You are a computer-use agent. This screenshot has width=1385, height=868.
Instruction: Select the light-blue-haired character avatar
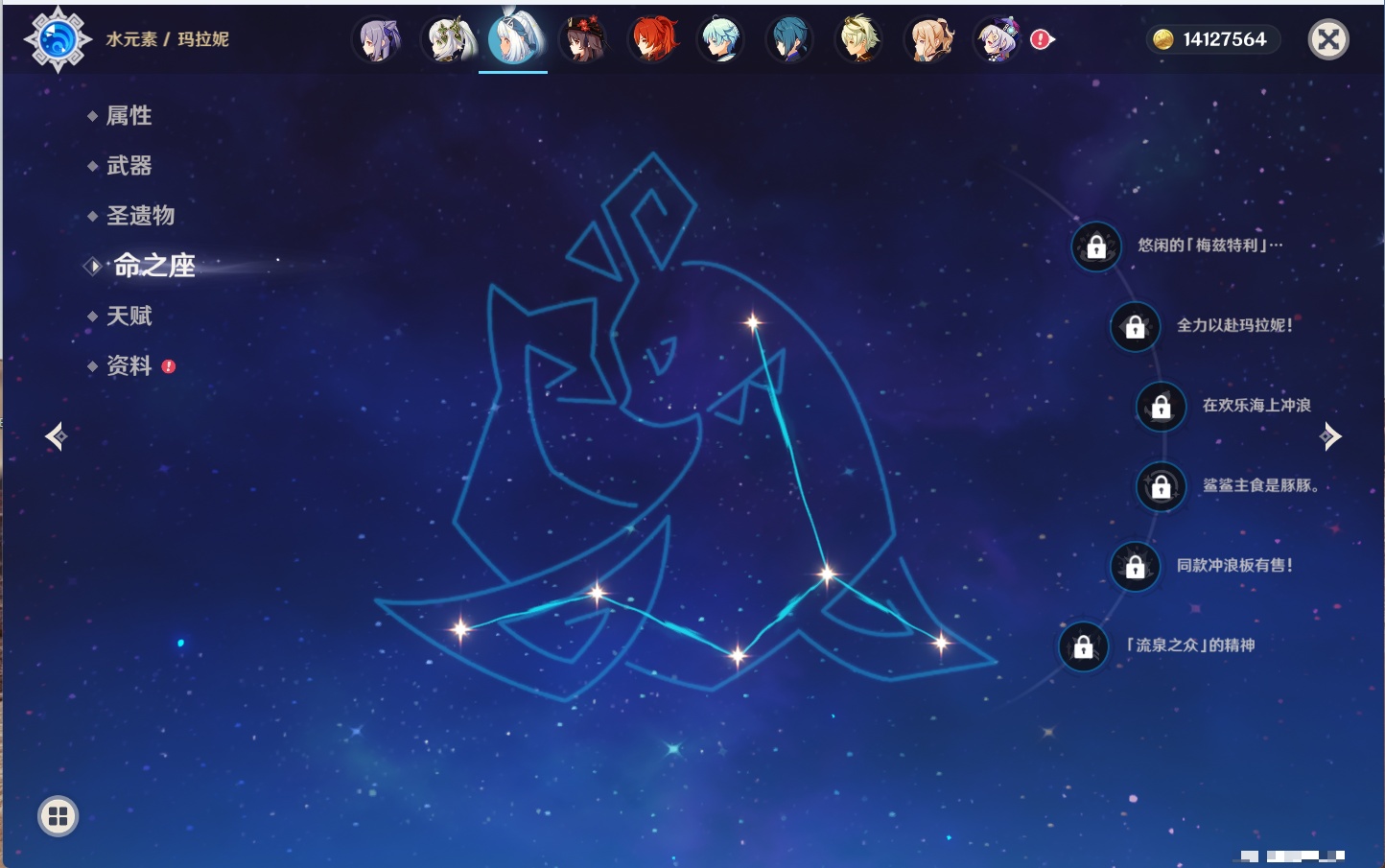(x=720, y=39)
